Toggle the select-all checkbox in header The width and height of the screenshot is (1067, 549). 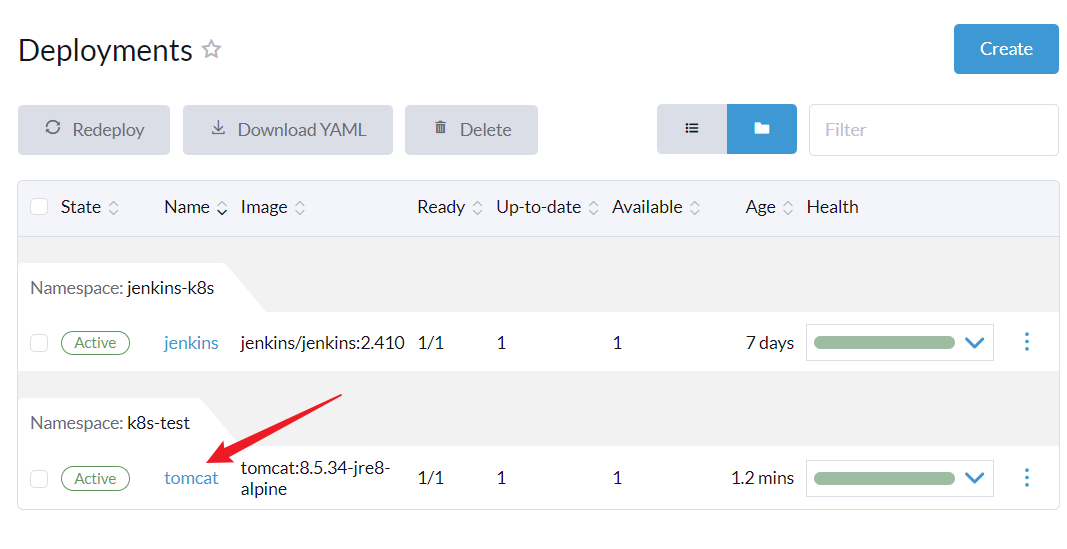[39, 207]
